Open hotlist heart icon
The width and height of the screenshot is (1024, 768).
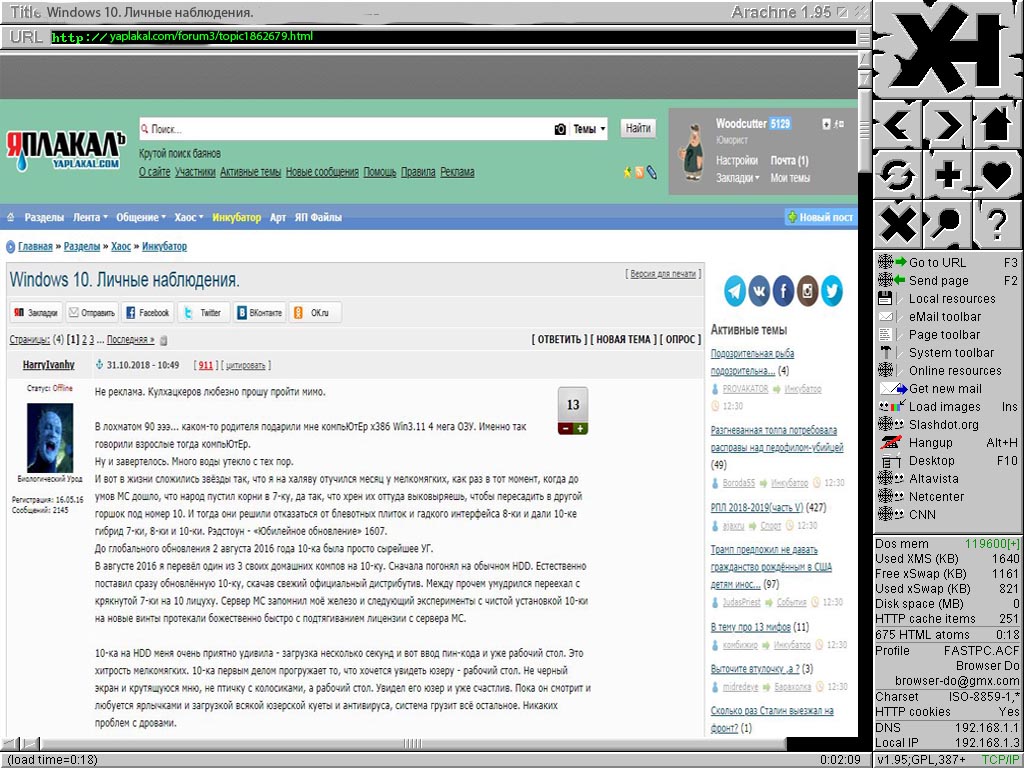(997, 174)
